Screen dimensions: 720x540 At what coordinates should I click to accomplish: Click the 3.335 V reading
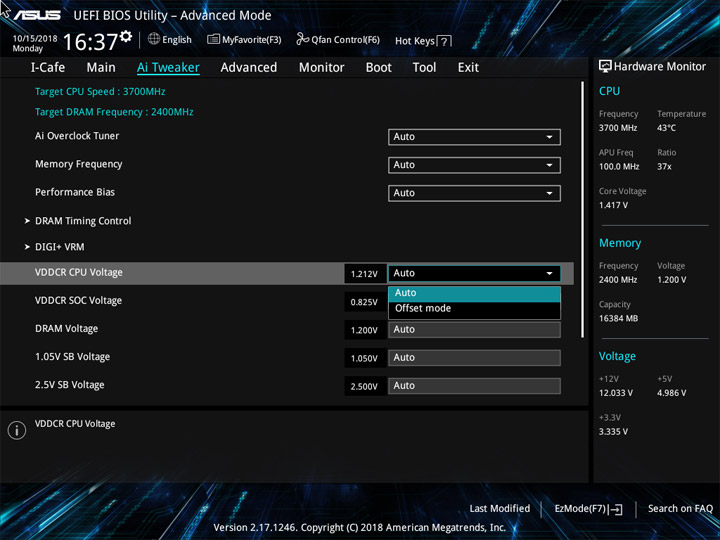tap(613, 432)
